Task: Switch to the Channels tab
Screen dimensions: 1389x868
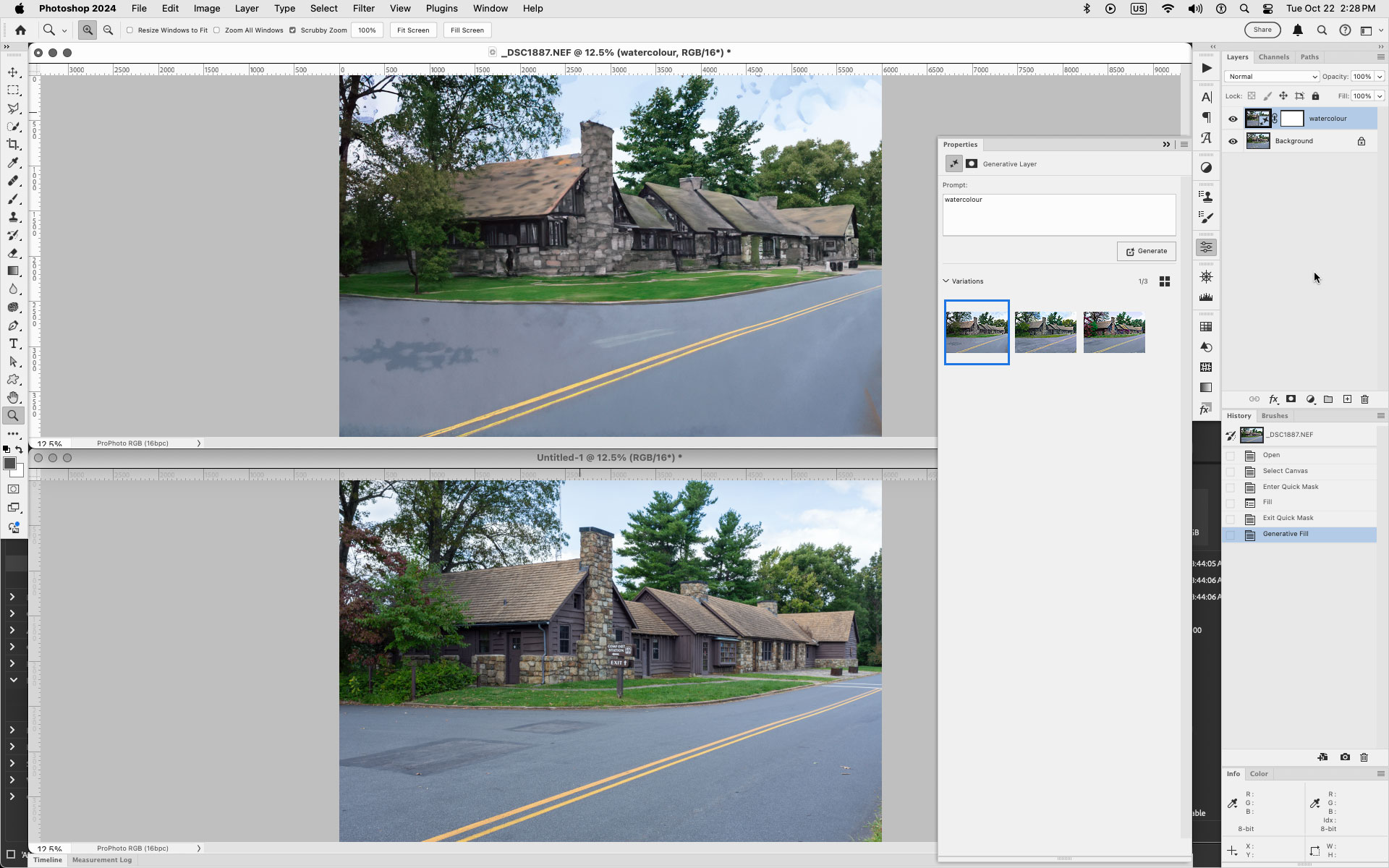Action: tap(1274, 56)
